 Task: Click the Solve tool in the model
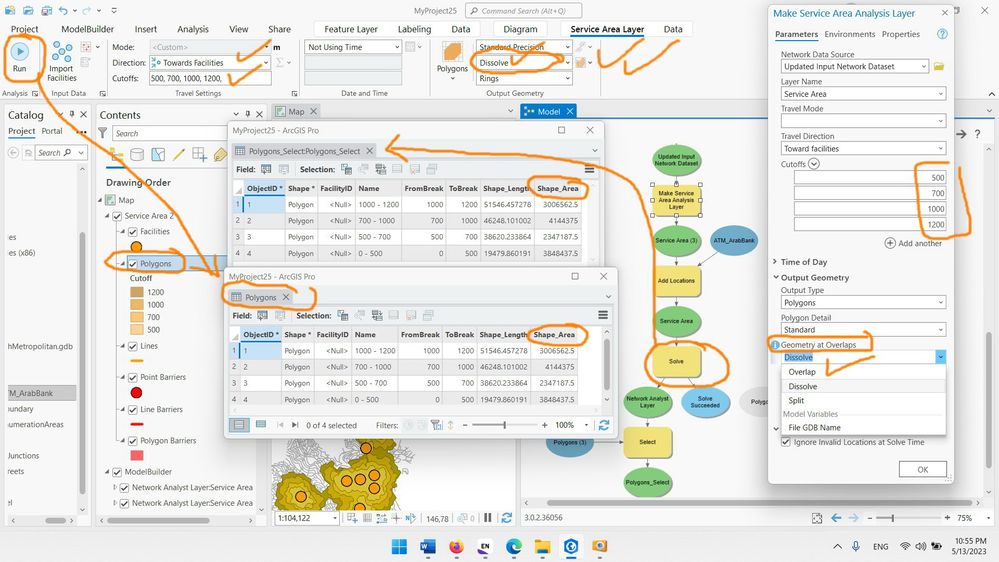click(676, 361)
